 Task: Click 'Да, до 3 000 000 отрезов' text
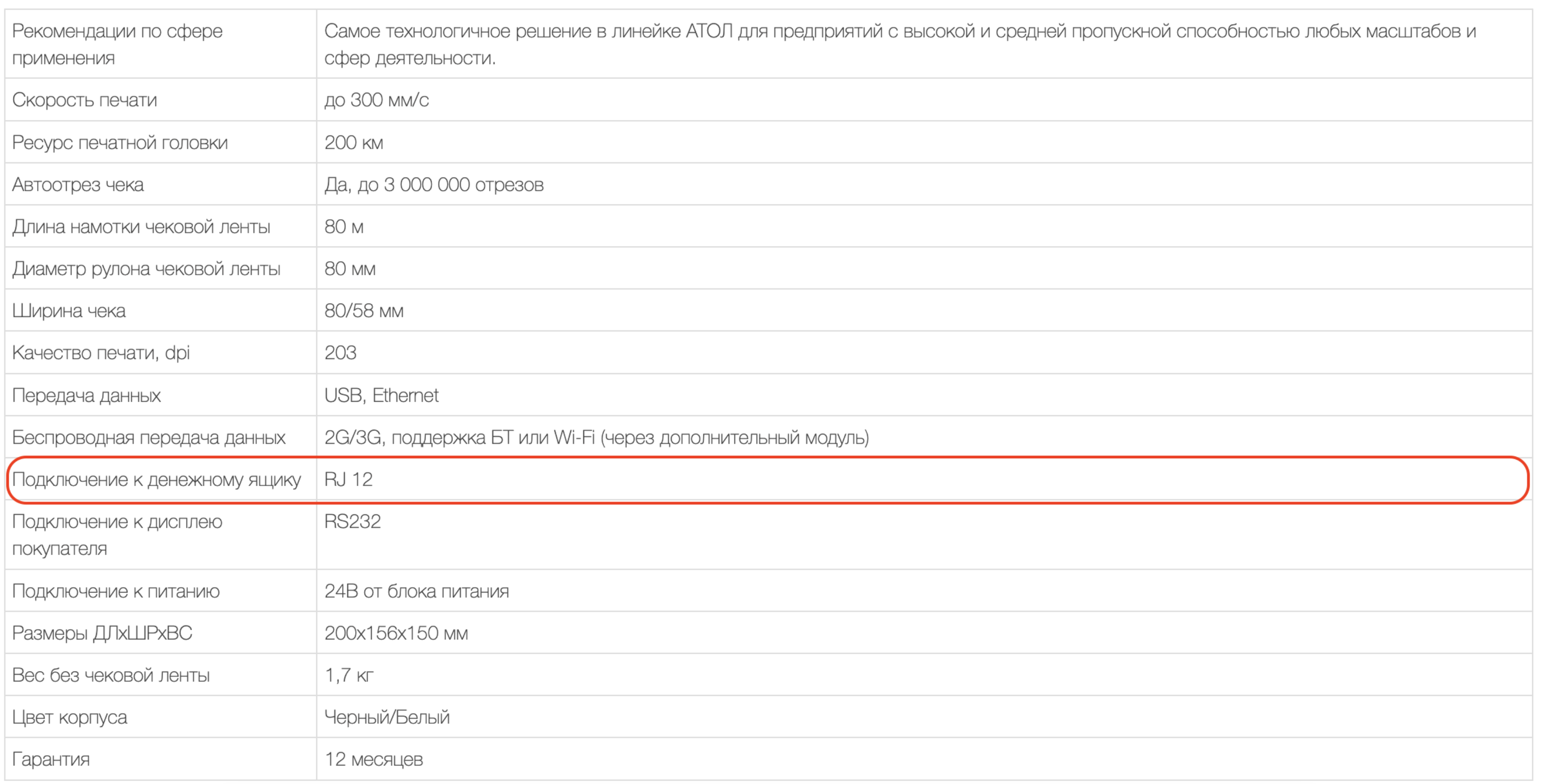434,184
